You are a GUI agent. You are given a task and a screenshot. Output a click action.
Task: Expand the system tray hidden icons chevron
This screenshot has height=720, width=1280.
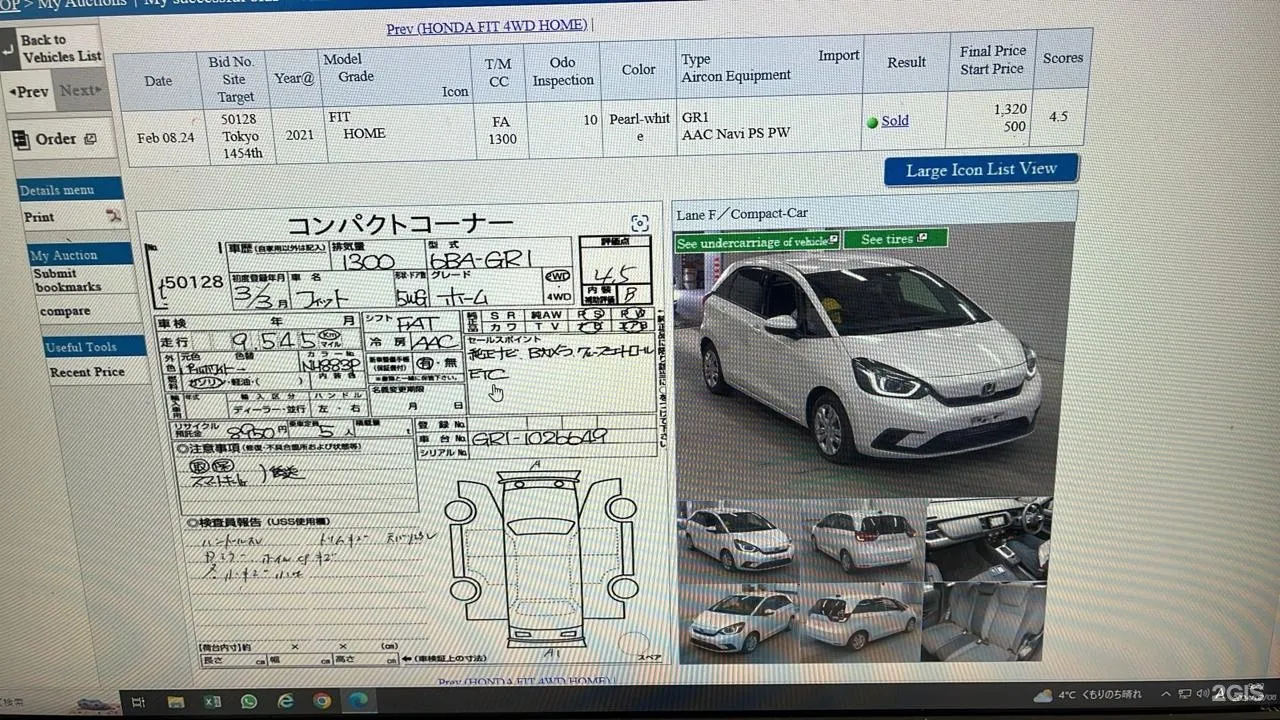coord(1165,694)
